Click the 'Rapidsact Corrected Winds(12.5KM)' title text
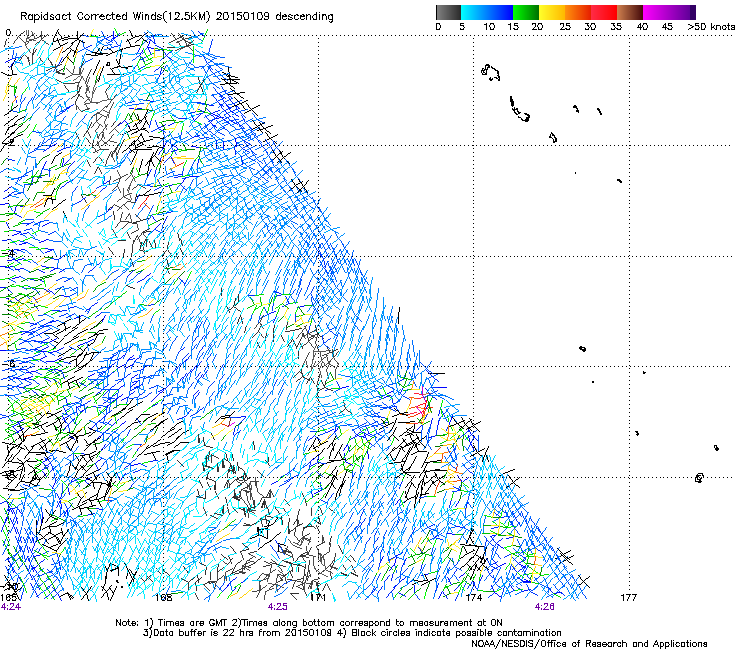The height and width of the screenshot is (650, 740). click(115, 17)
